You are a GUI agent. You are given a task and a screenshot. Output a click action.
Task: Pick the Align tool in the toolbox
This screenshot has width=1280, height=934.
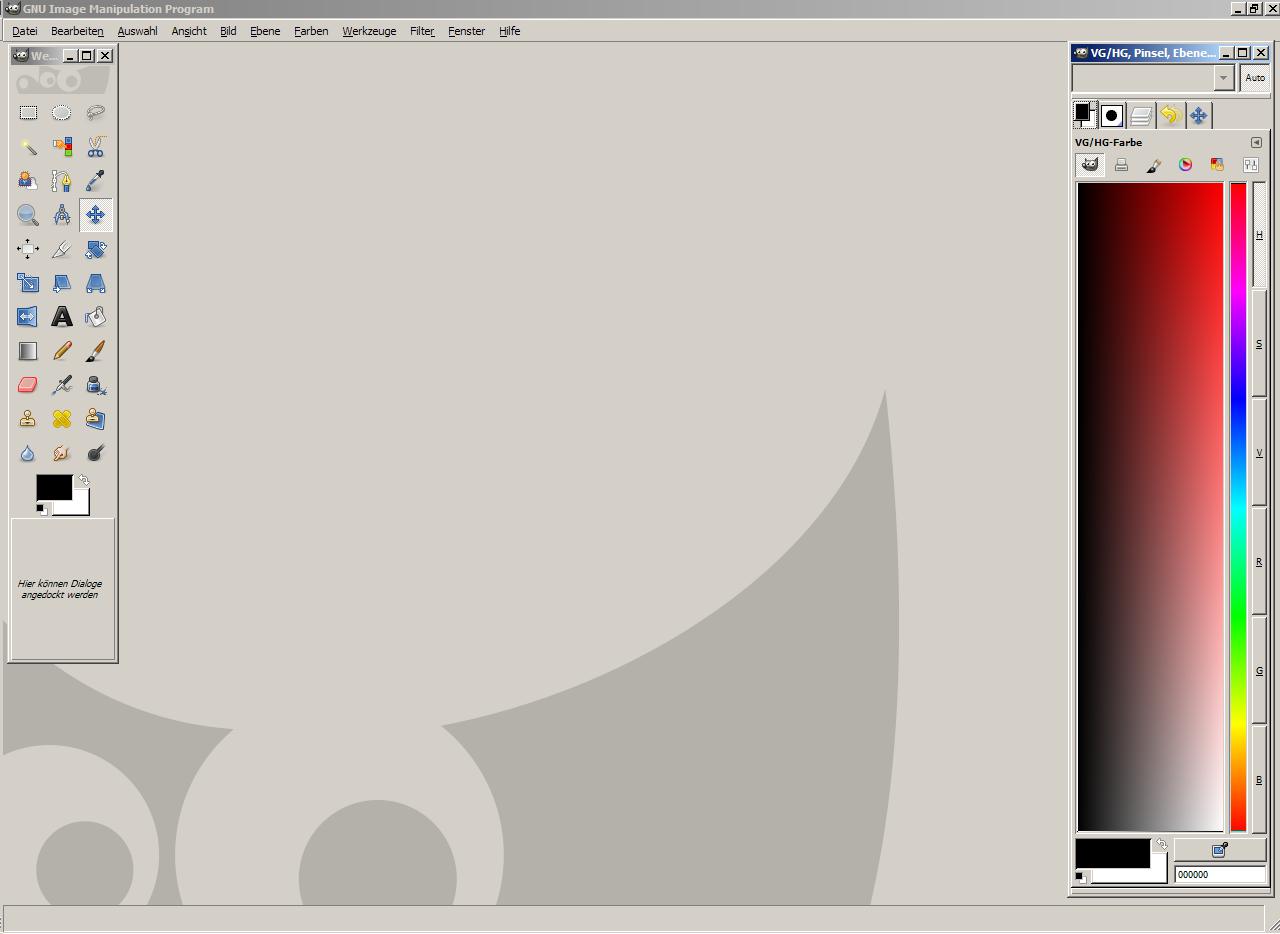point(28,249)
